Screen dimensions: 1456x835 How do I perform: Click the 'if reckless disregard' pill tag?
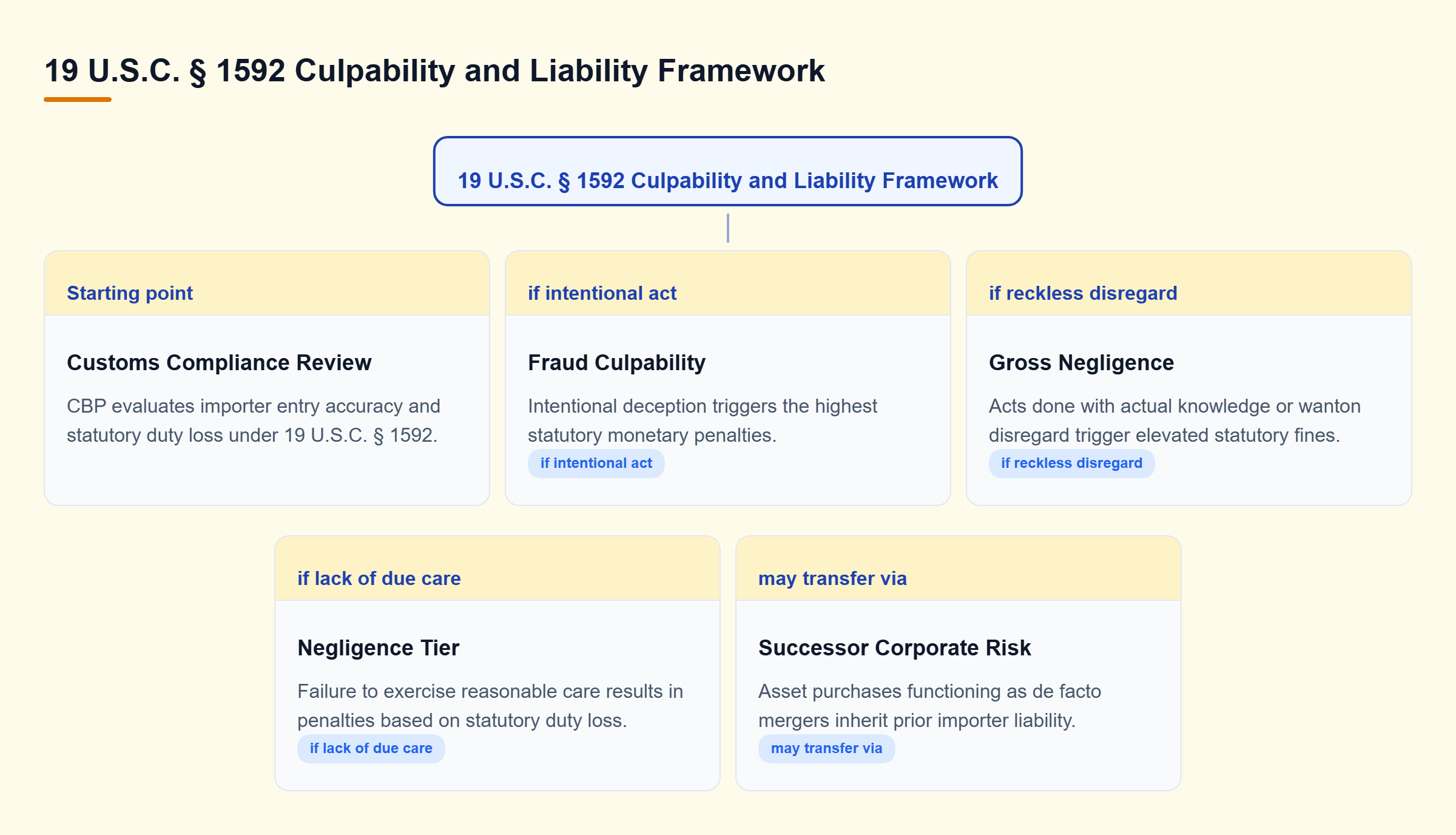click(x=1071, y=463)
